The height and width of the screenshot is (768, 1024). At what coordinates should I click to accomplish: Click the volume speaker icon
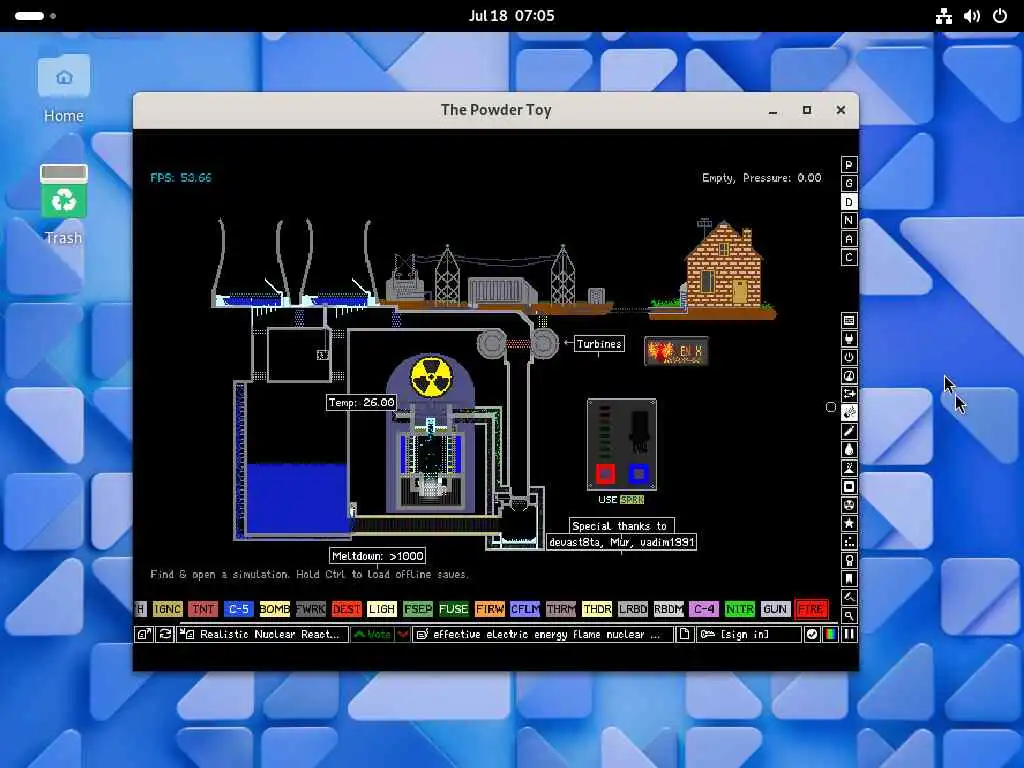click(972, 16)
